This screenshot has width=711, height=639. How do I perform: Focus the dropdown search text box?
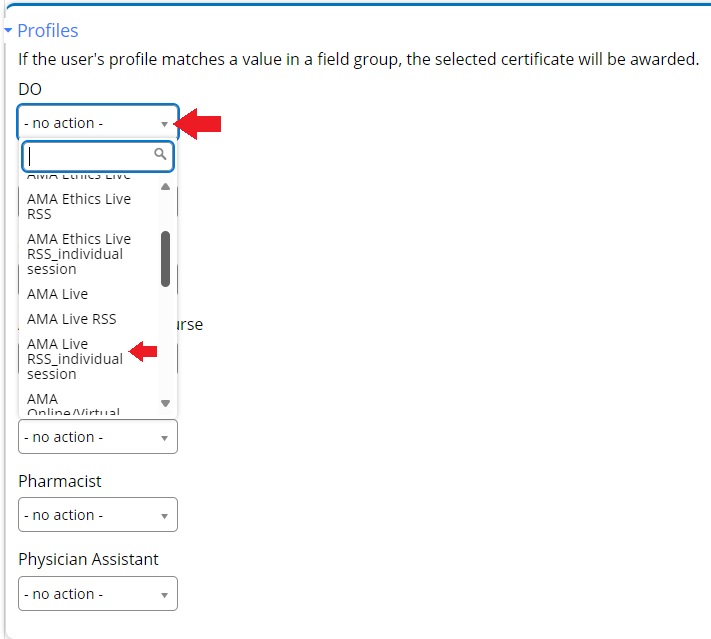point(88,155)
